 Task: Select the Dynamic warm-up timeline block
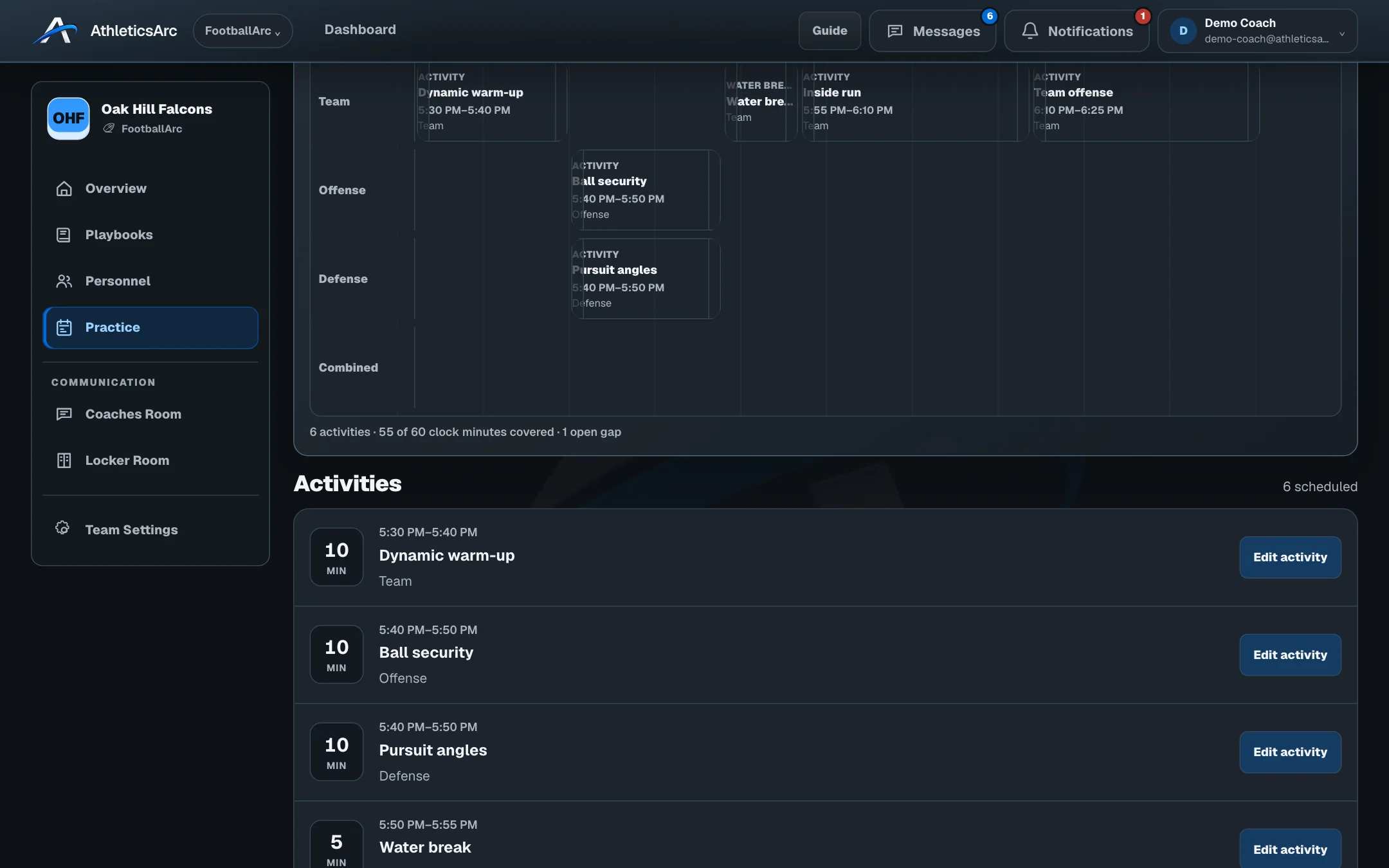click(x=491, y=101)
